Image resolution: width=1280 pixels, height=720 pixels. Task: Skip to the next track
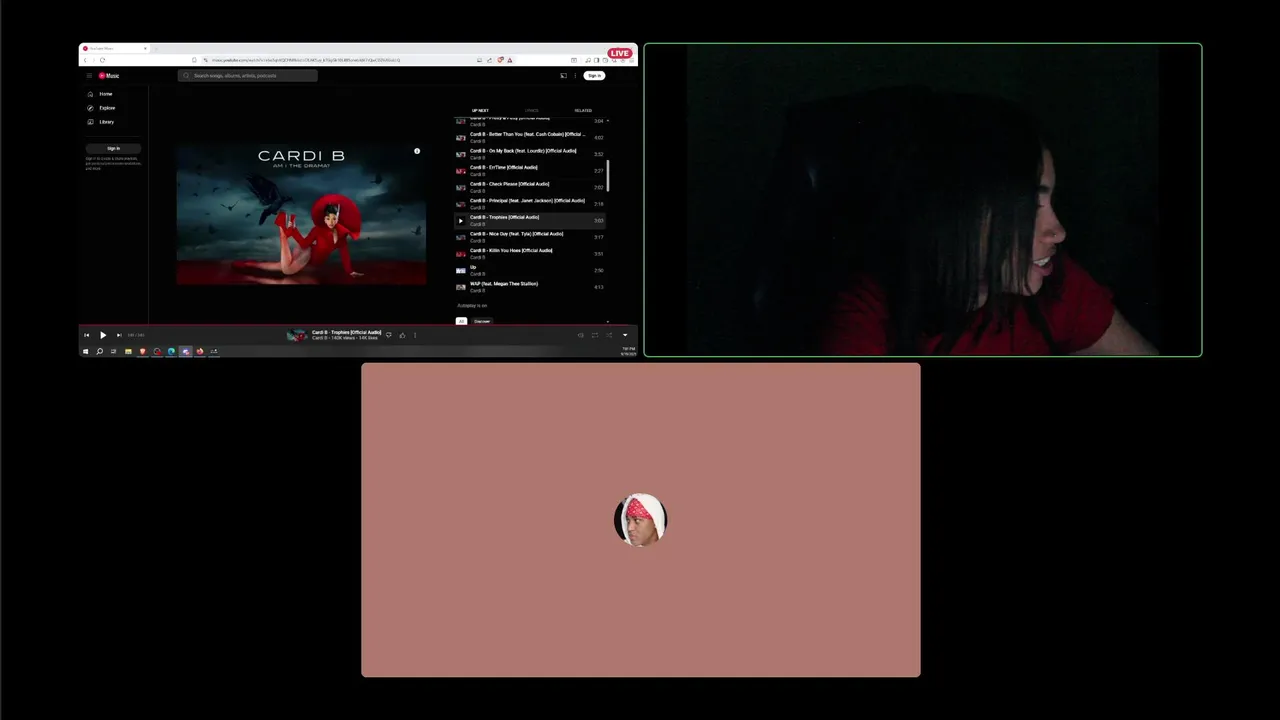pos(119,335)
